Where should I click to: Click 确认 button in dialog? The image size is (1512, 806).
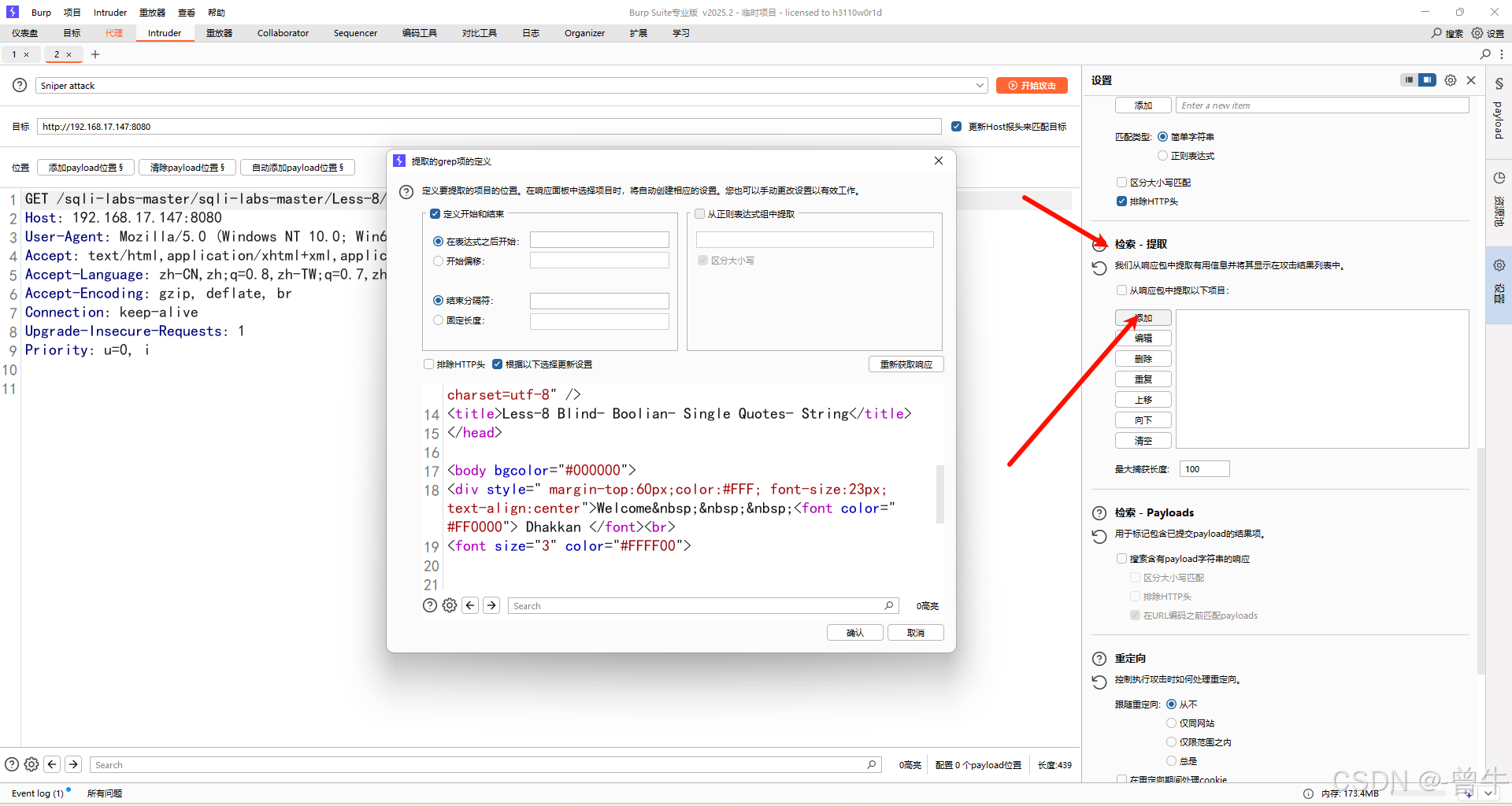click(855, 633)
